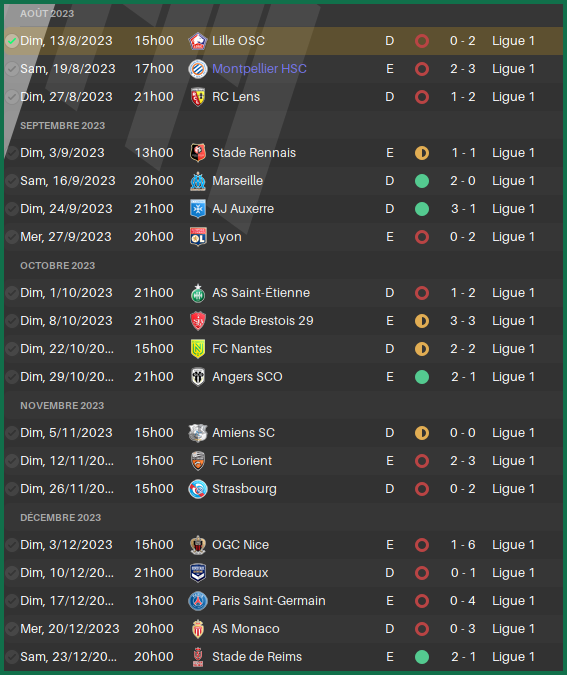Click the Montpellier HSC club badge
Image resolution: width=567 pixels, height=675 pixels.
point(198,69)
